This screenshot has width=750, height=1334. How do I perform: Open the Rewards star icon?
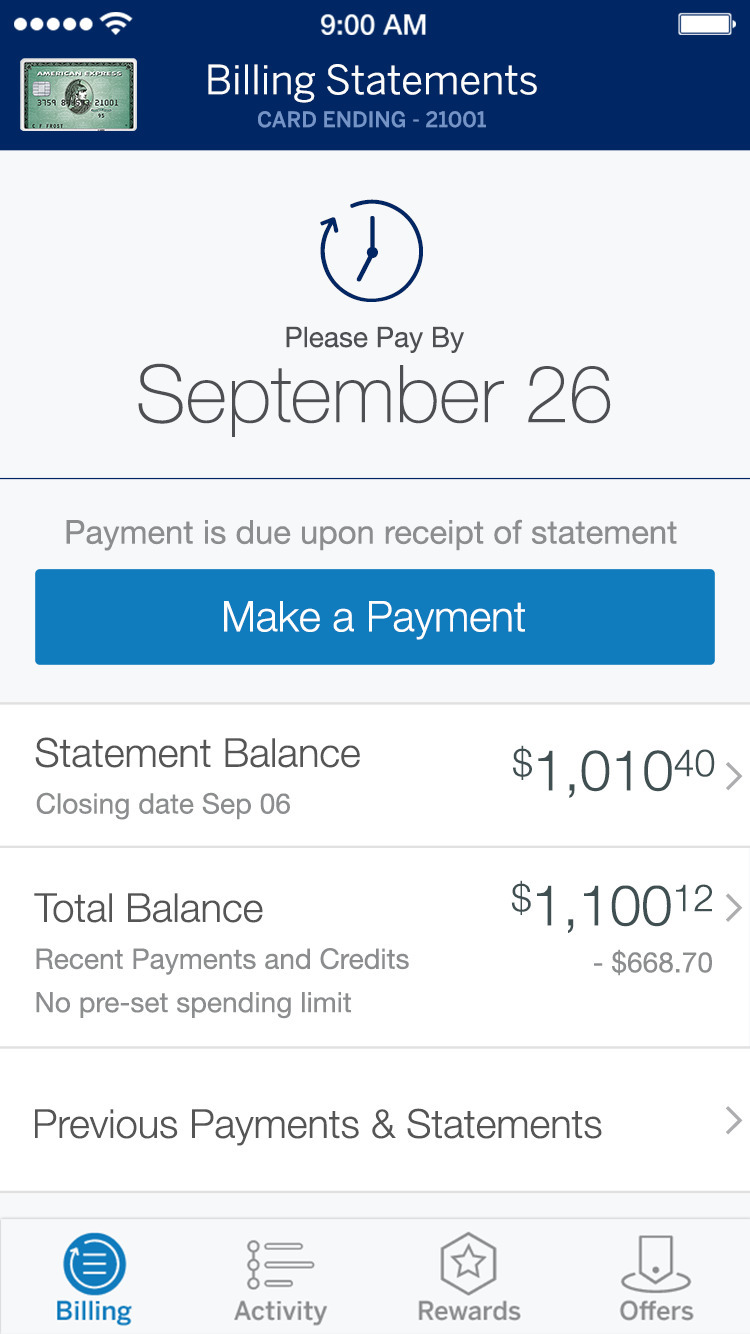(x=468, y=1264)
